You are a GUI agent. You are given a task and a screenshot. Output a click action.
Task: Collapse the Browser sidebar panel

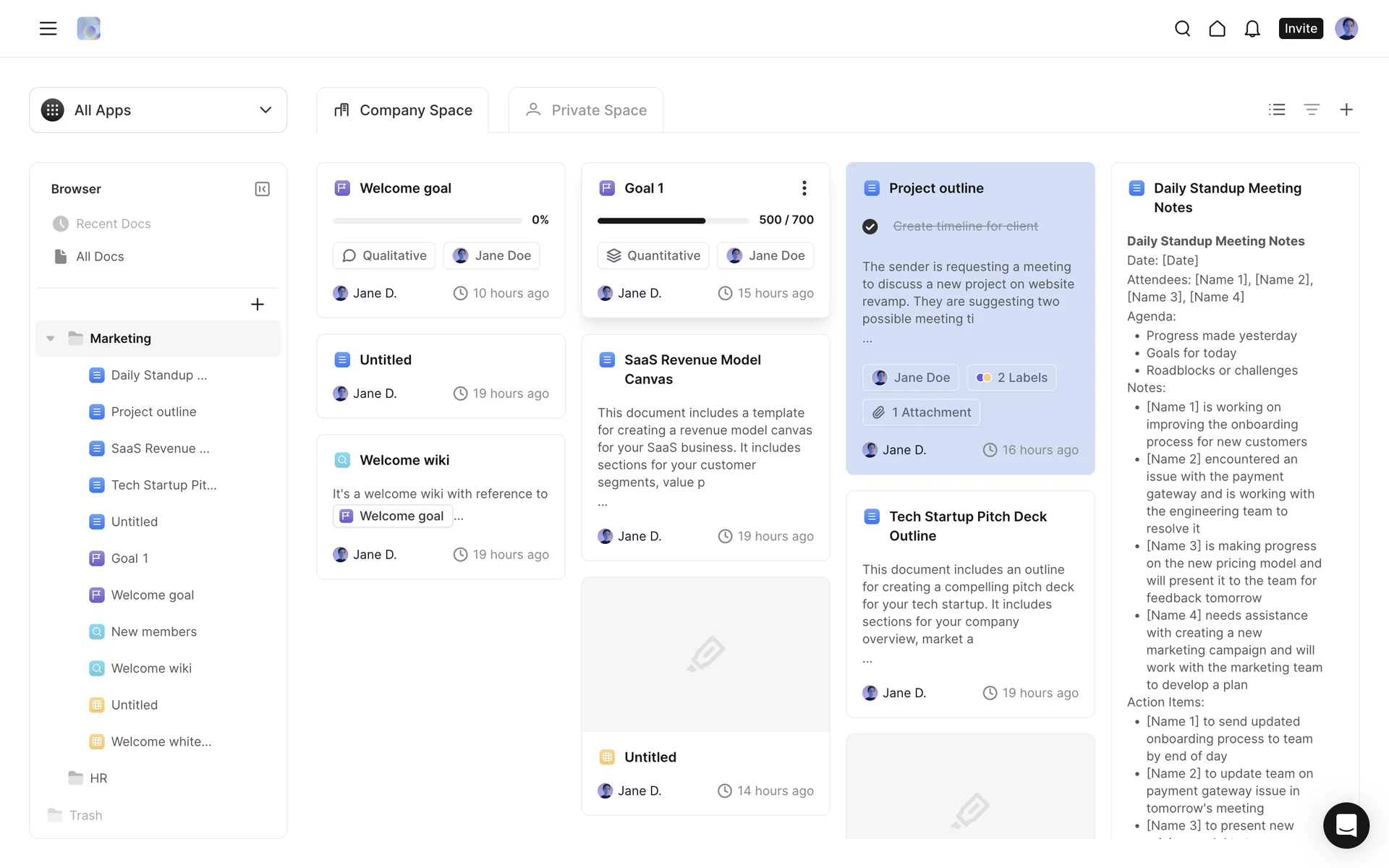point(262,189)
